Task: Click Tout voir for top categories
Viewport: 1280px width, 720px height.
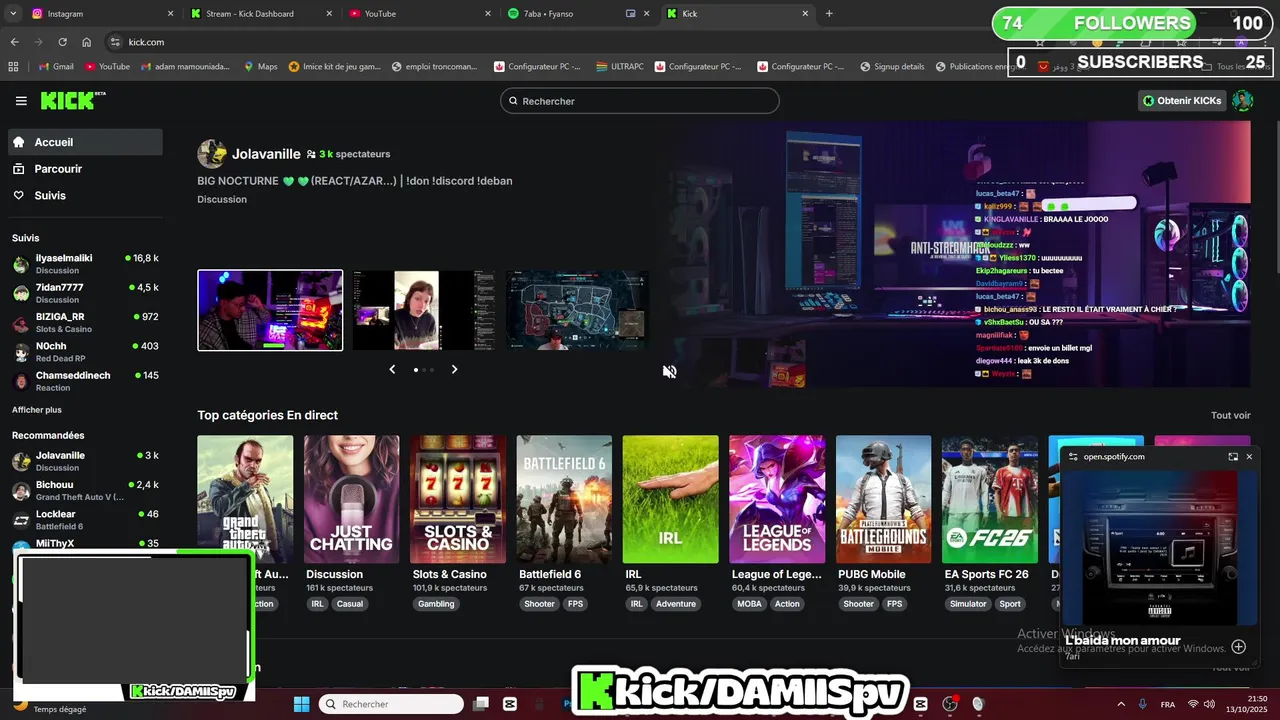Action: pyautogui.click(x=1231, y=415)
